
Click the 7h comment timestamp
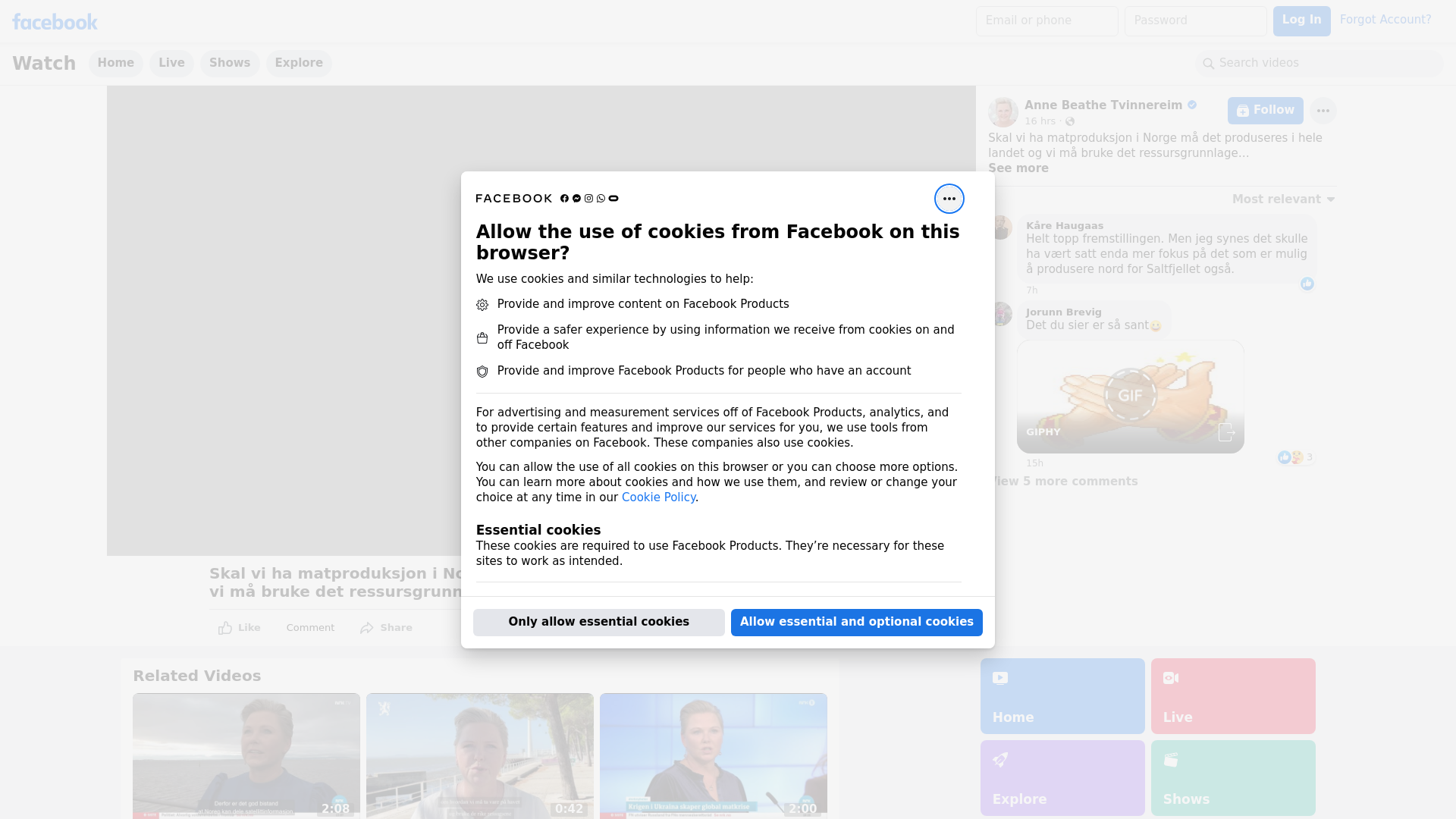click(x=1031, y=290)
